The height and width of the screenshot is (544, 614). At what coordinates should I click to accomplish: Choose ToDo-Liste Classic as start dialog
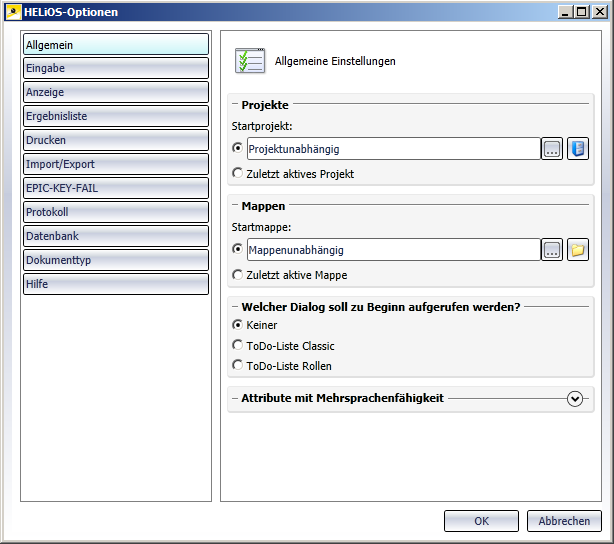click(x=284, y=346)
